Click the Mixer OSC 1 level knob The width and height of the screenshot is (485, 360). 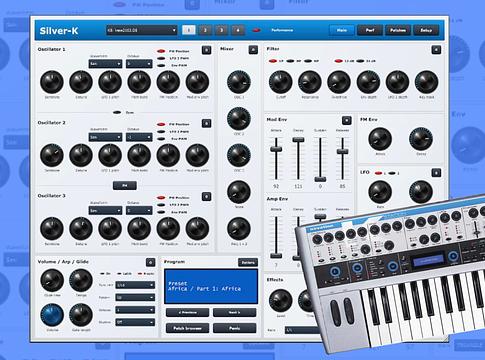point(239,82)
